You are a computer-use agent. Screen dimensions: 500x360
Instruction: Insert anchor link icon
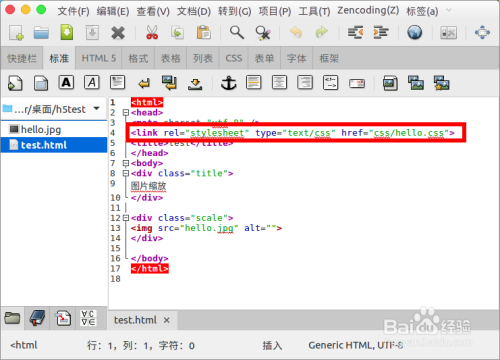229,83
